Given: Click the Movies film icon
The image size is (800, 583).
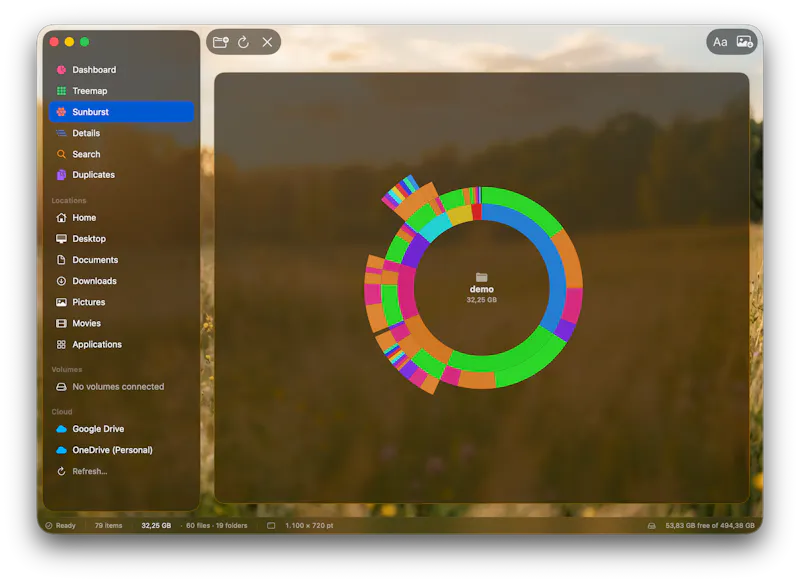Looking at the screenshot, I should [x=61, y=323].
